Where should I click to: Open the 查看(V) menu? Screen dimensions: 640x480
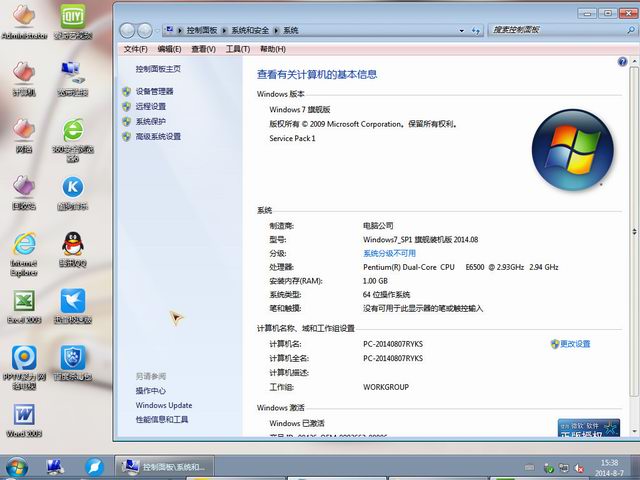tap(203, 49)
